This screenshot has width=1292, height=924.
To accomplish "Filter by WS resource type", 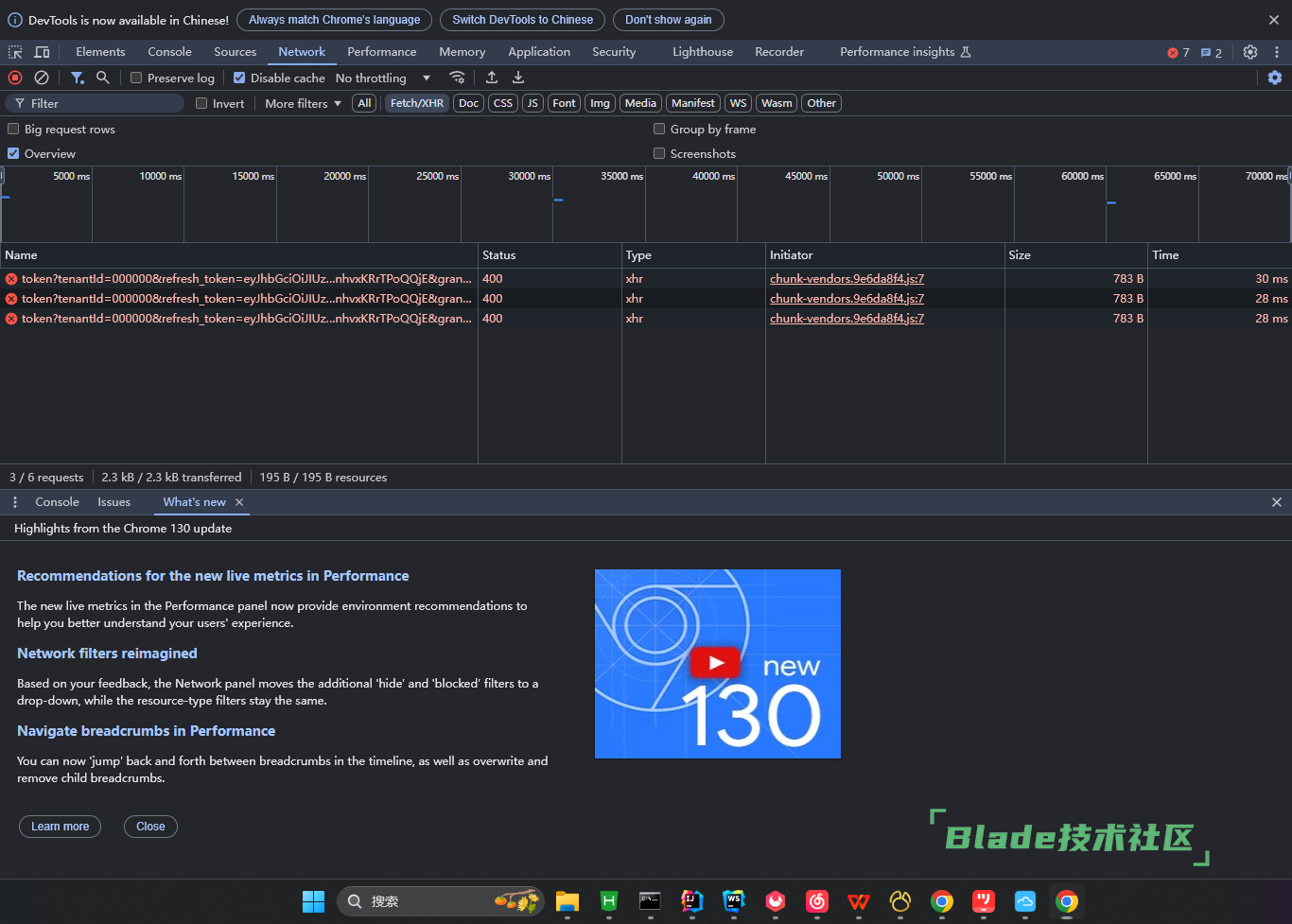I will (739, 103).
